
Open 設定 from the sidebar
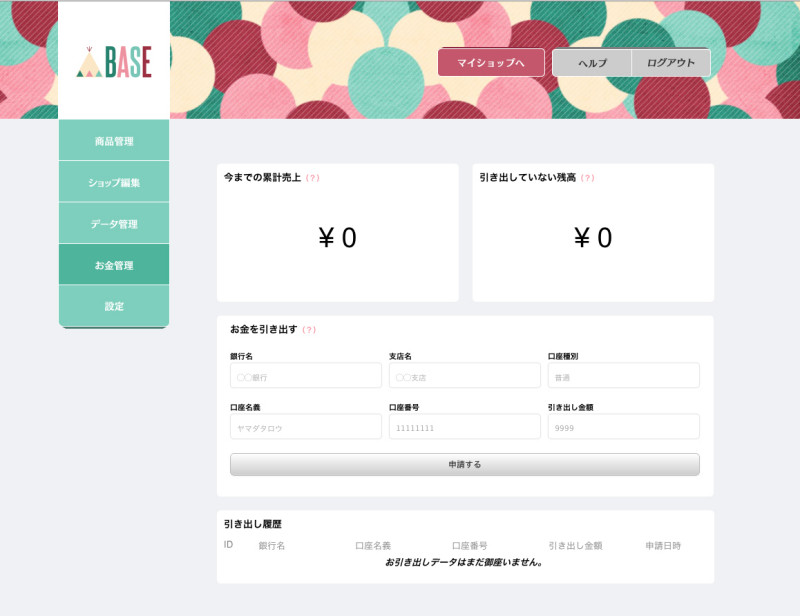(114, 306)
